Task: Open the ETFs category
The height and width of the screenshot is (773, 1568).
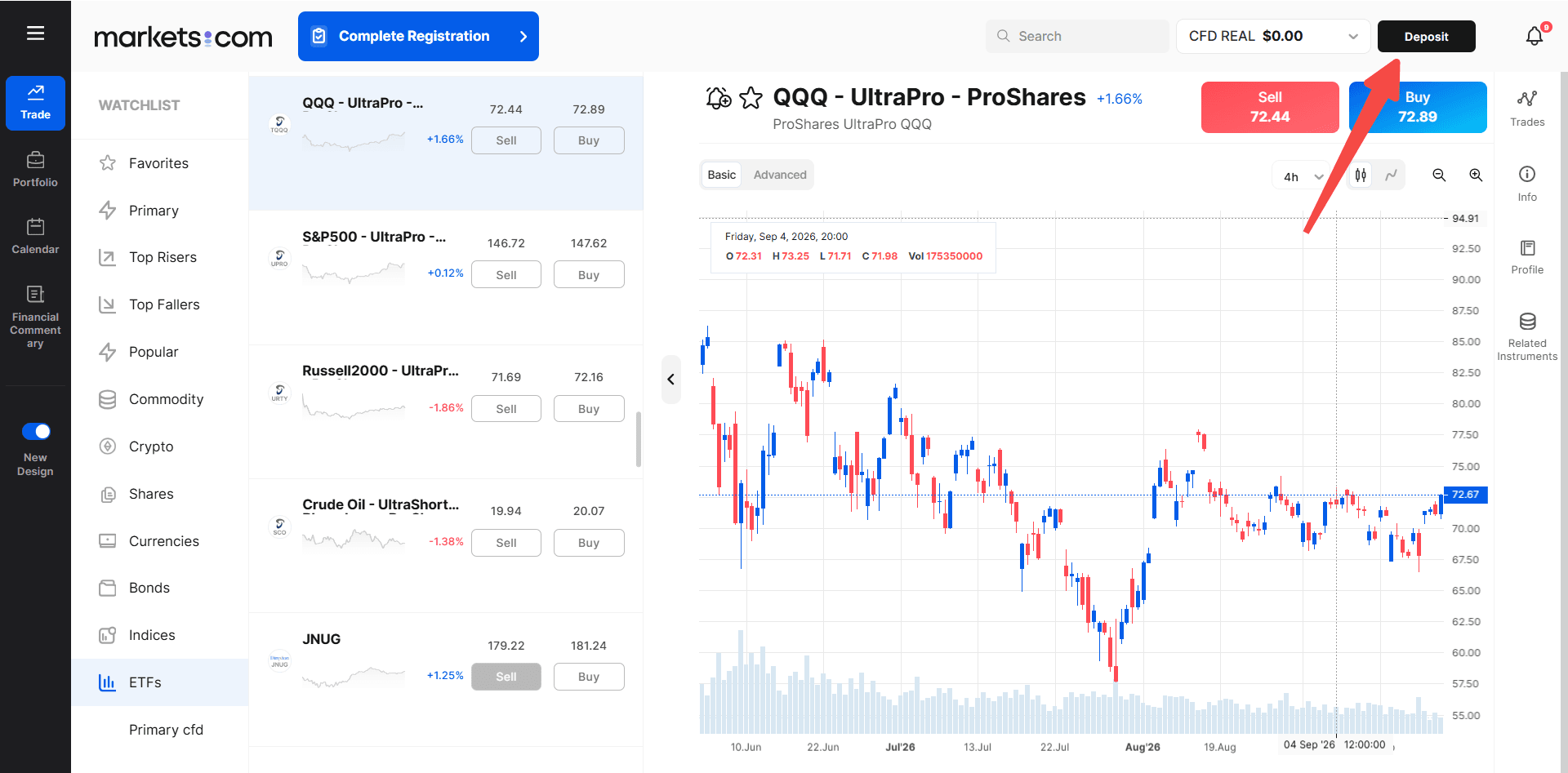Action: tap(160, 682)
